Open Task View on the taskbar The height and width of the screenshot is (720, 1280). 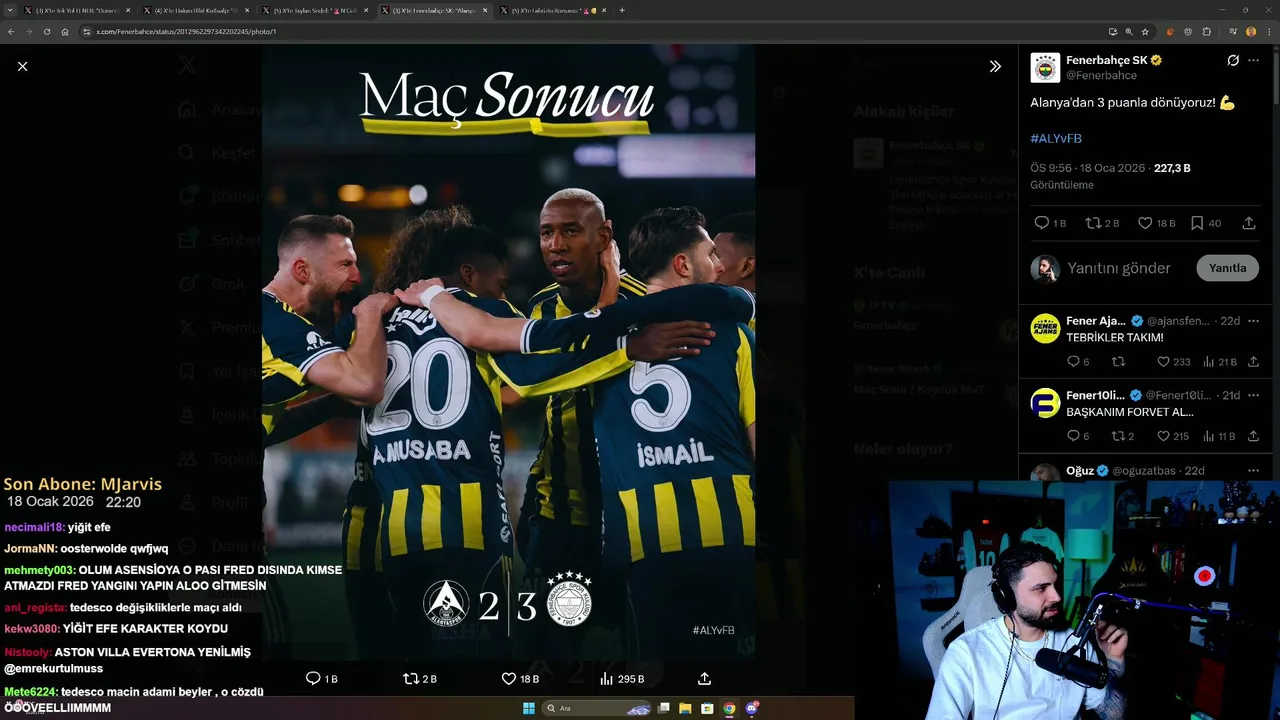(x=663, y=708)
